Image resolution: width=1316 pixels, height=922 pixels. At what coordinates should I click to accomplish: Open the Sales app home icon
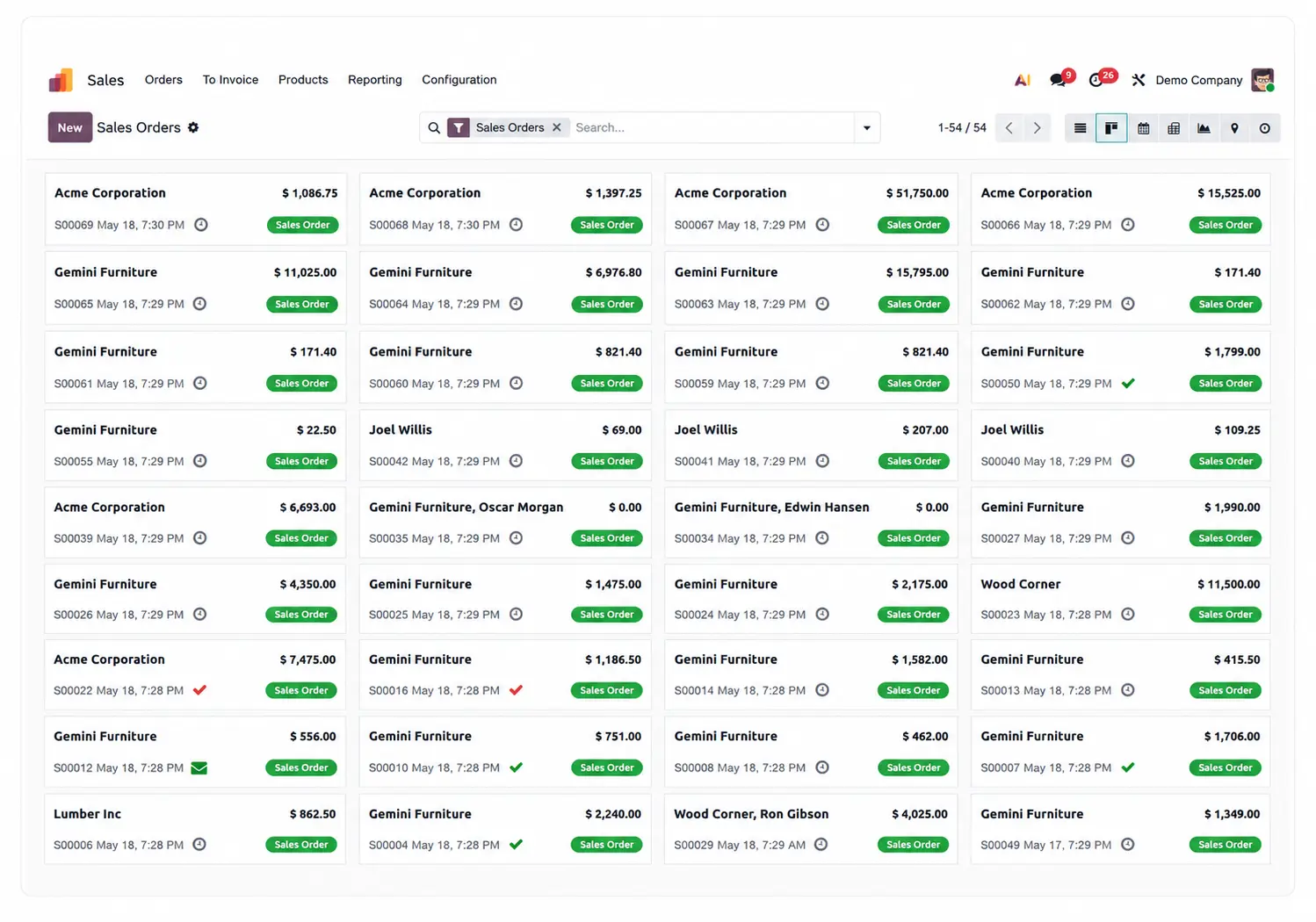[x=61, y=80]
